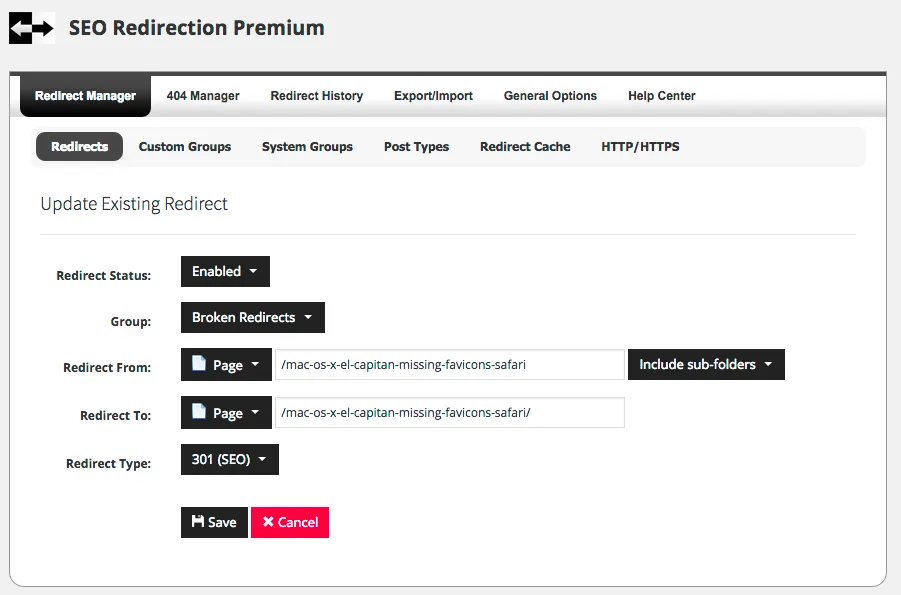Open the Help Center tab
The height and width of the screenshot is (595, 901).
click(x=662, y=96)
